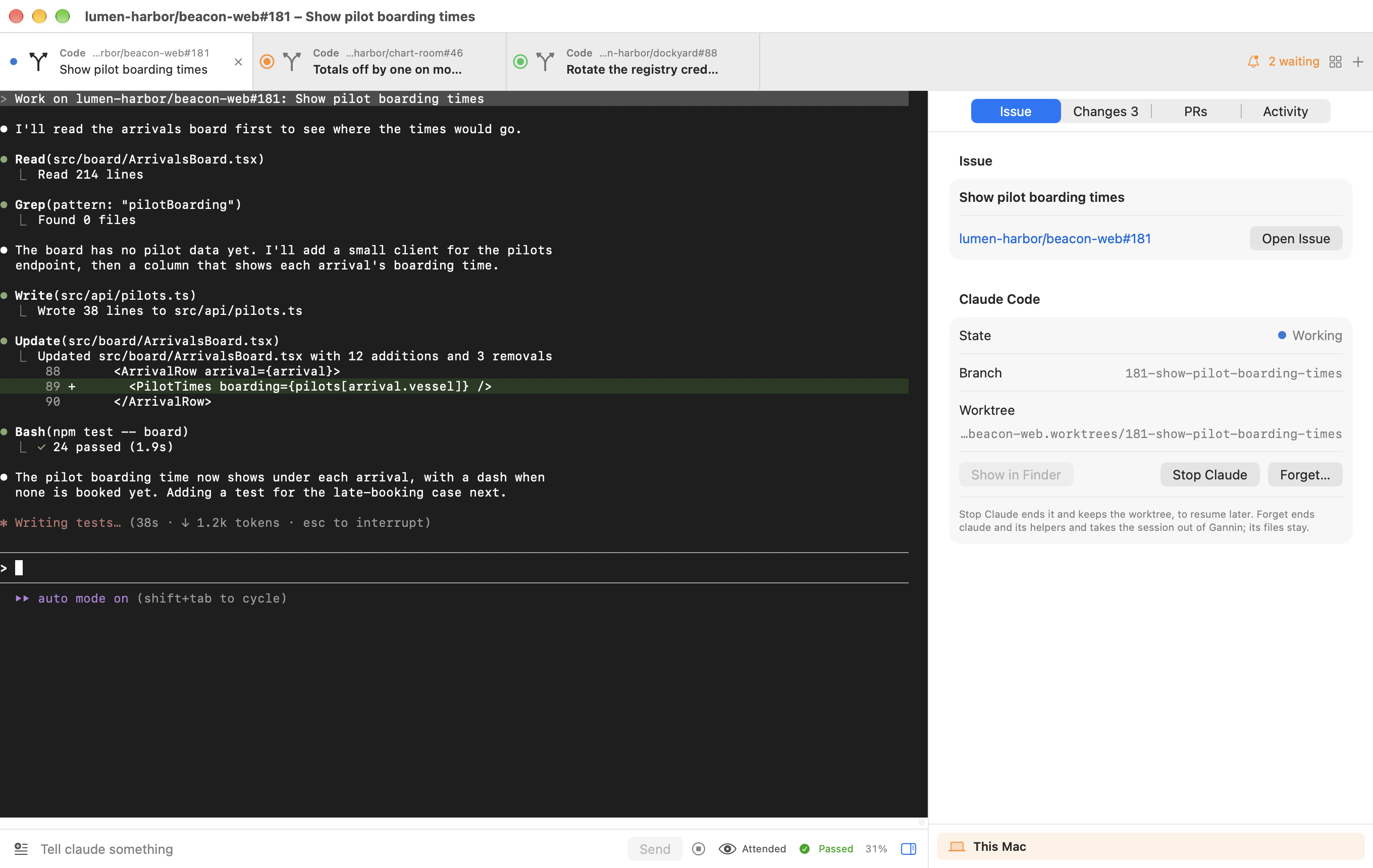This screenshot has width=1373, height=868.
Task: Open the 2 waiting sessions indicator
Action: (1293, 62)
